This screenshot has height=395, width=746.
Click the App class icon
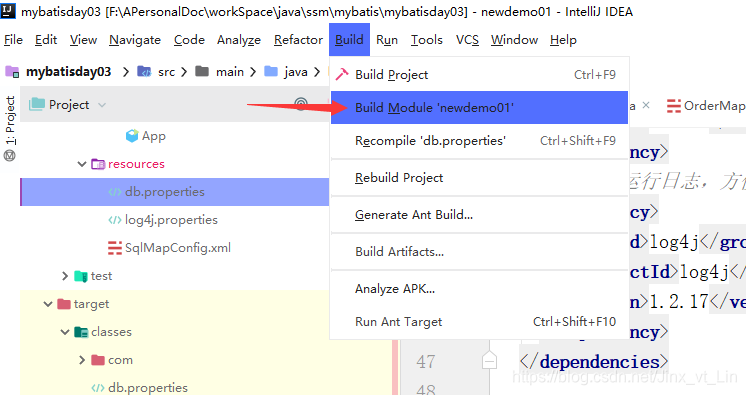(132, 136)
